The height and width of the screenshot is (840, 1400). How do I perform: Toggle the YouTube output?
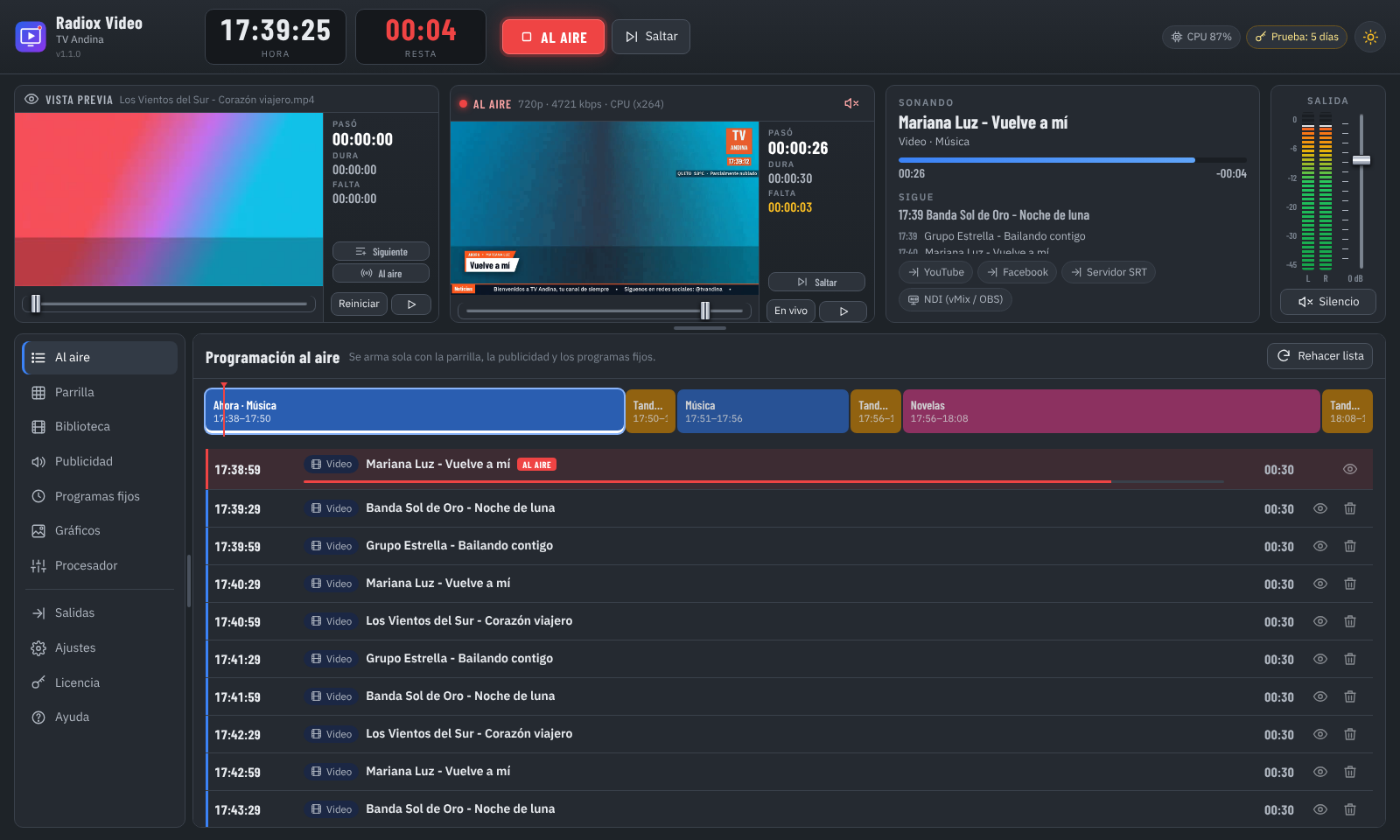[x=935, y=272]
